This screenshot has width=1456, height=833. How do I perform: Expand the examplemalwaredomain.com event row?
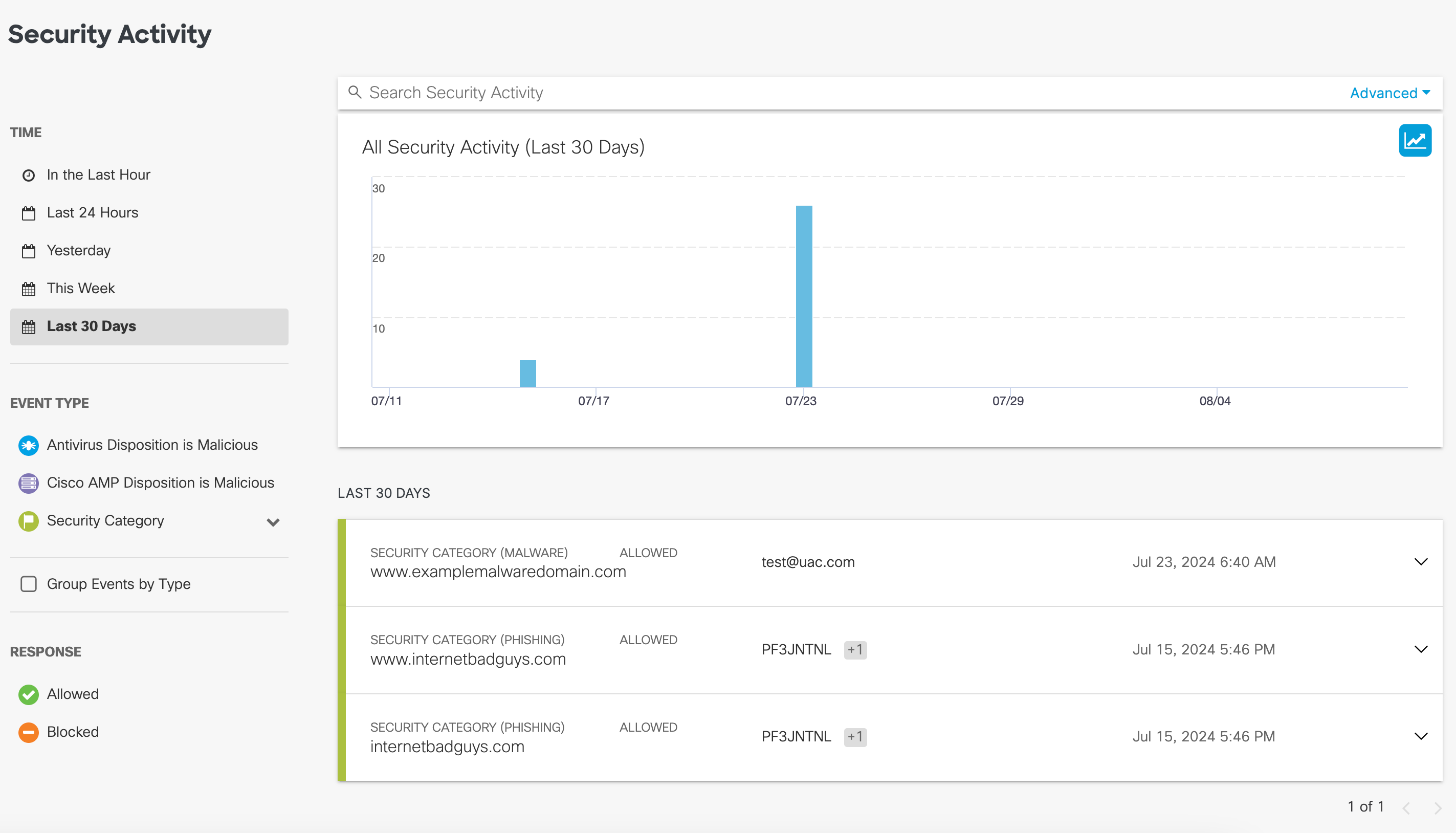coord(1421,562)
